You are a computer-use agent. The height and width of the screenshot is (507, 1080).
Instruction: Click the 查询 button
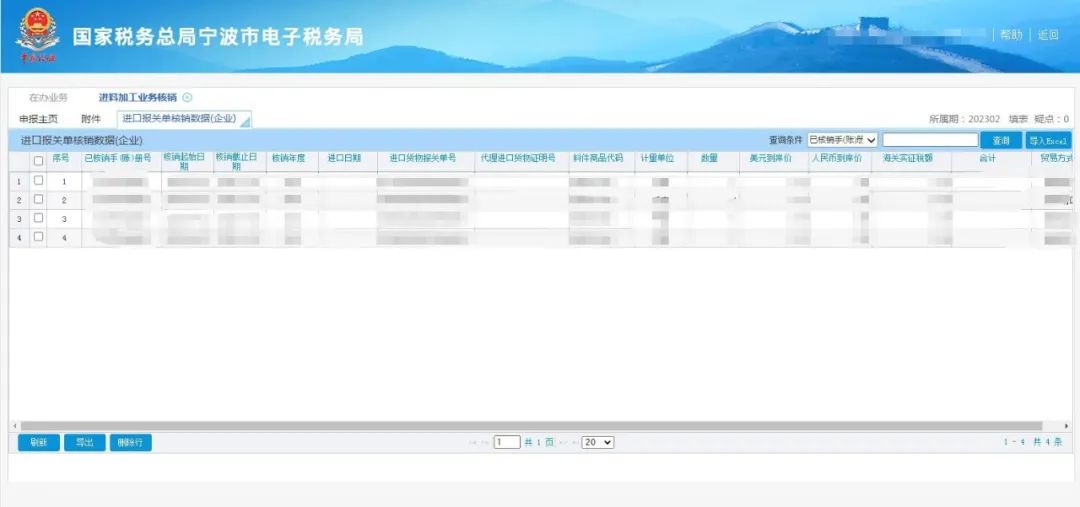click(1001, 140)
